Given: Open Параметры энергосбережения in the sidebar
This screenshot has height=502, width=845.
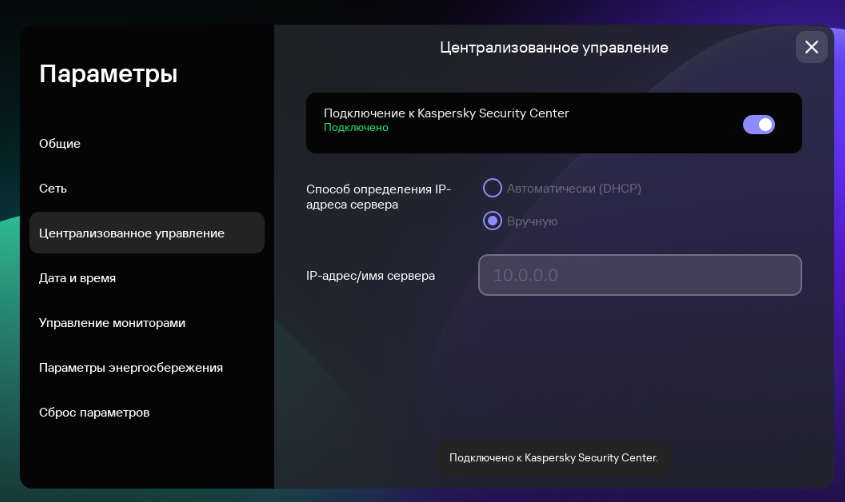Looking at the screenshot, I should [131, 367].
